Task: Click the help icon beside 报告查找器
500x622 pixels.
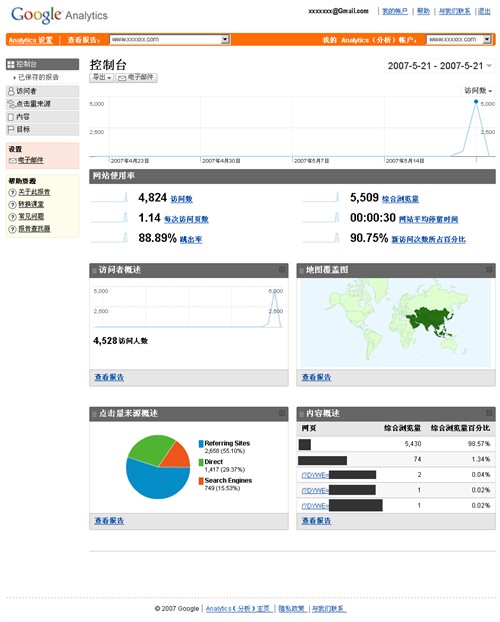Action: point(12,229)
